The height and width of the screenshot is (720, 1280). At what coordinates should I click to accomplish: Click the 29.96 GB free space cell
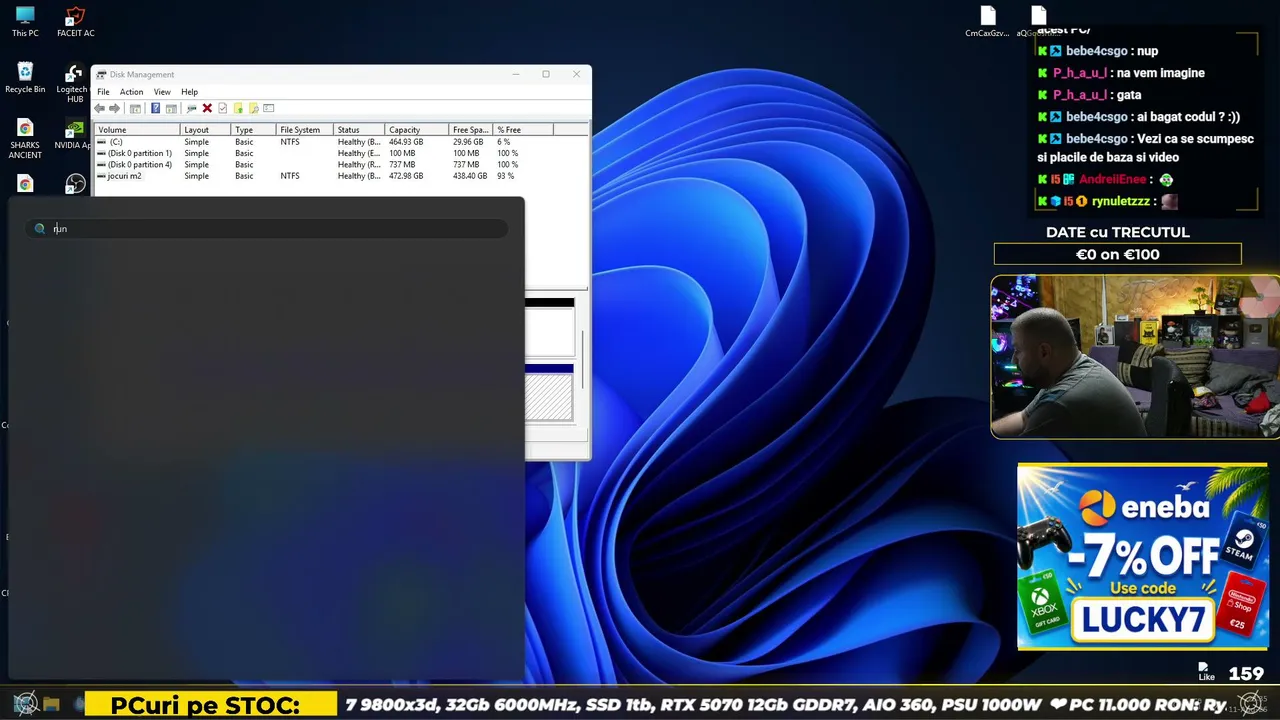coord(468,142)
